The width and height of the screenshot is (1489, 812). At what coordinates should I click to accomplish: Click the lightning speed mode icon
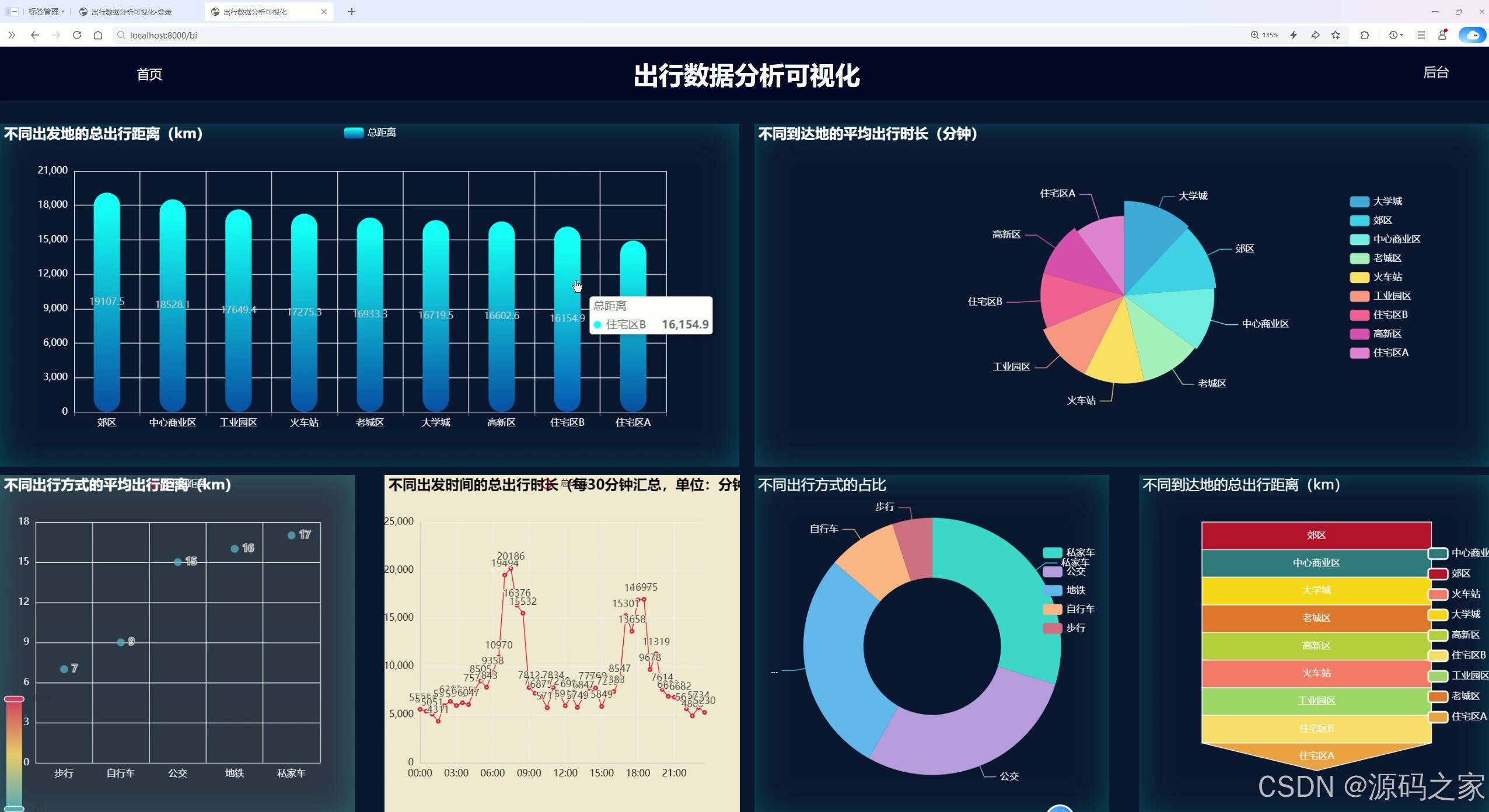[1294, 35]
